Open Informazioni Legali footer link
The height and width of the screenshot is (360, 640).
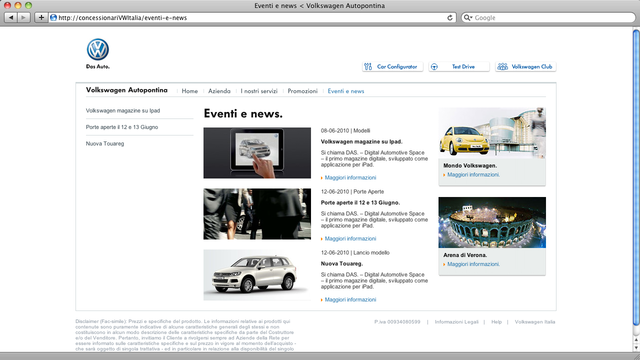point(456,322)
